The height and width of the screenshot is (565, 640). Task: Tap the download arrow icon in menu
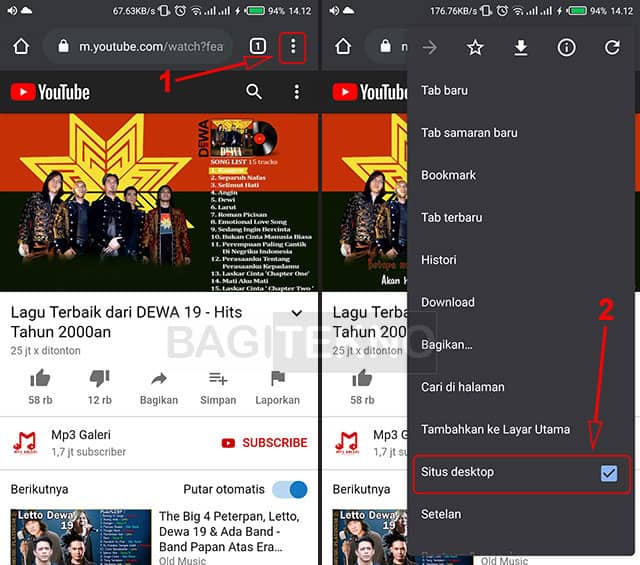(520, 48)
